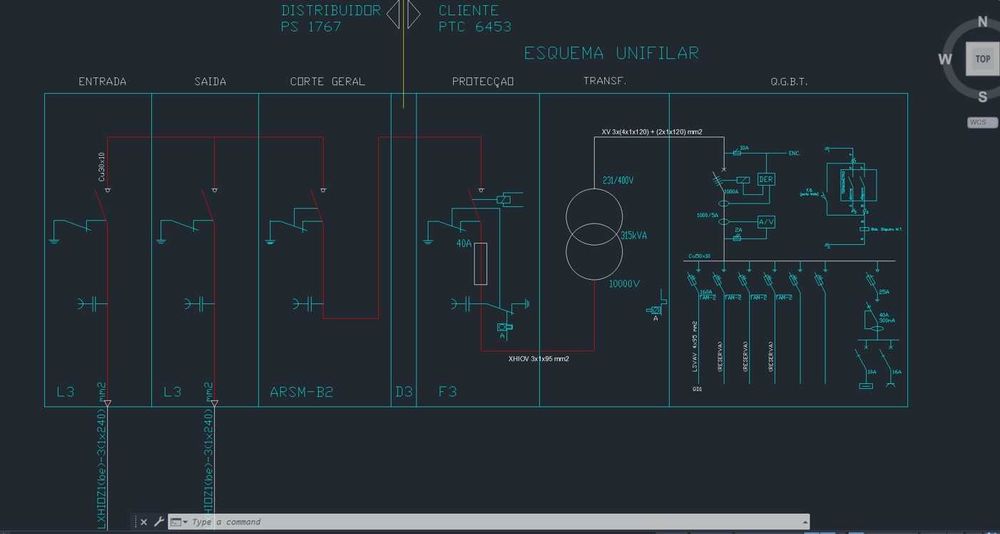
Task: Select the DER relay box
Action: pyautogui.click(x=766, y=180)
